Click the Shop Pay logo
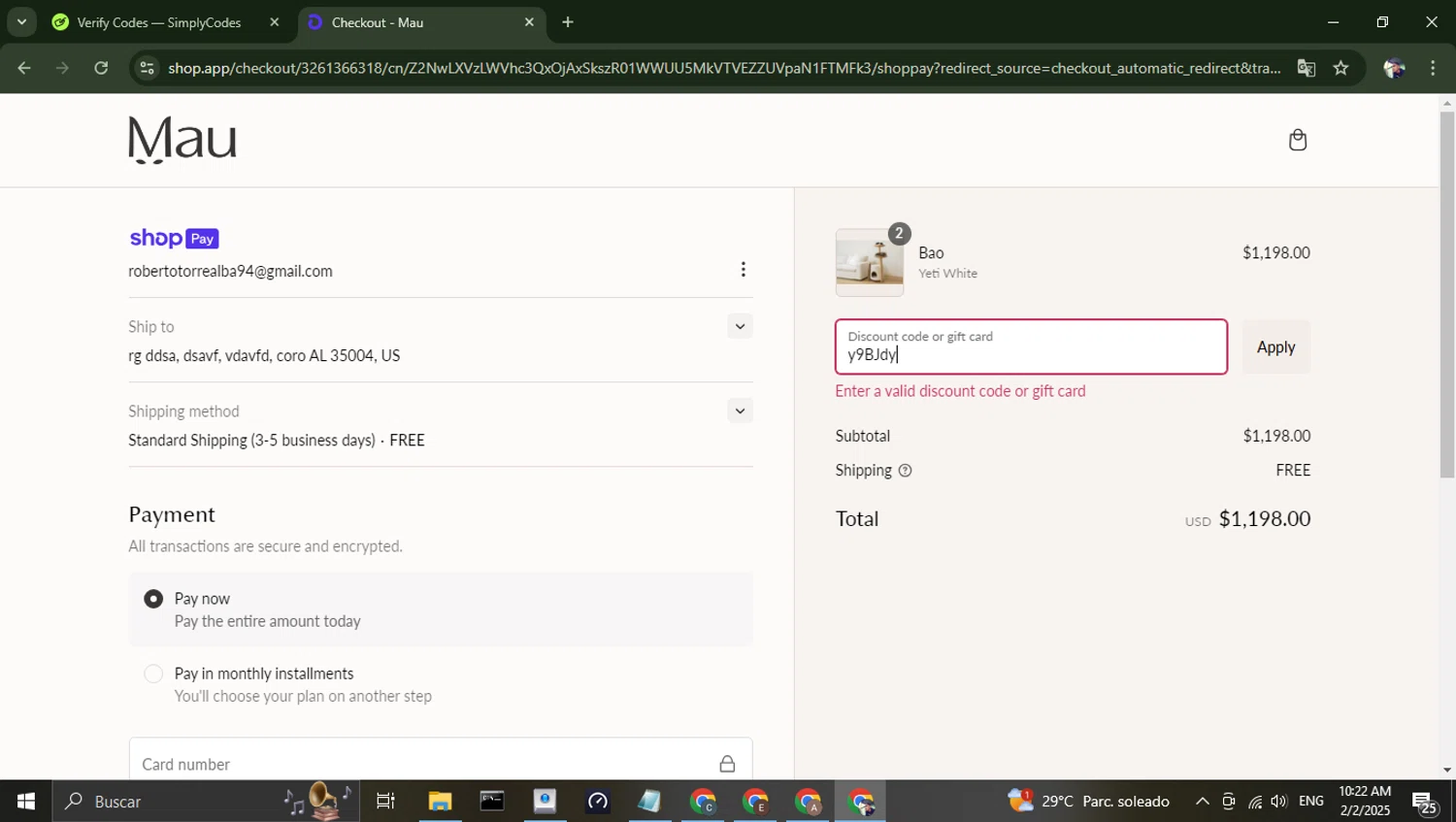The width and height of the screenshot is (1456, 822). [175, 239]
